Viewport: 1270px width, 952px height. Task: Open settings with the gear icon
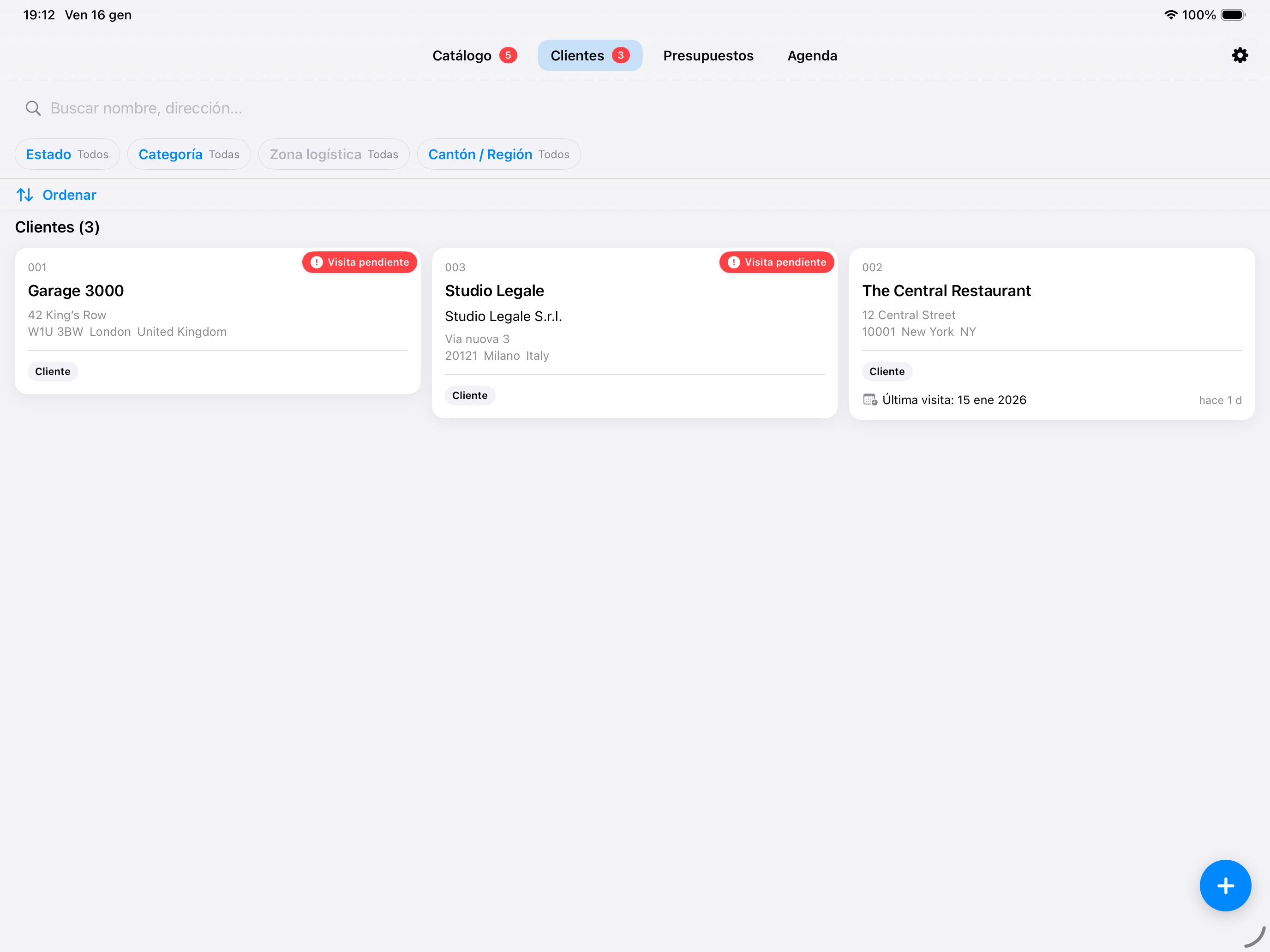(1240, 56)
